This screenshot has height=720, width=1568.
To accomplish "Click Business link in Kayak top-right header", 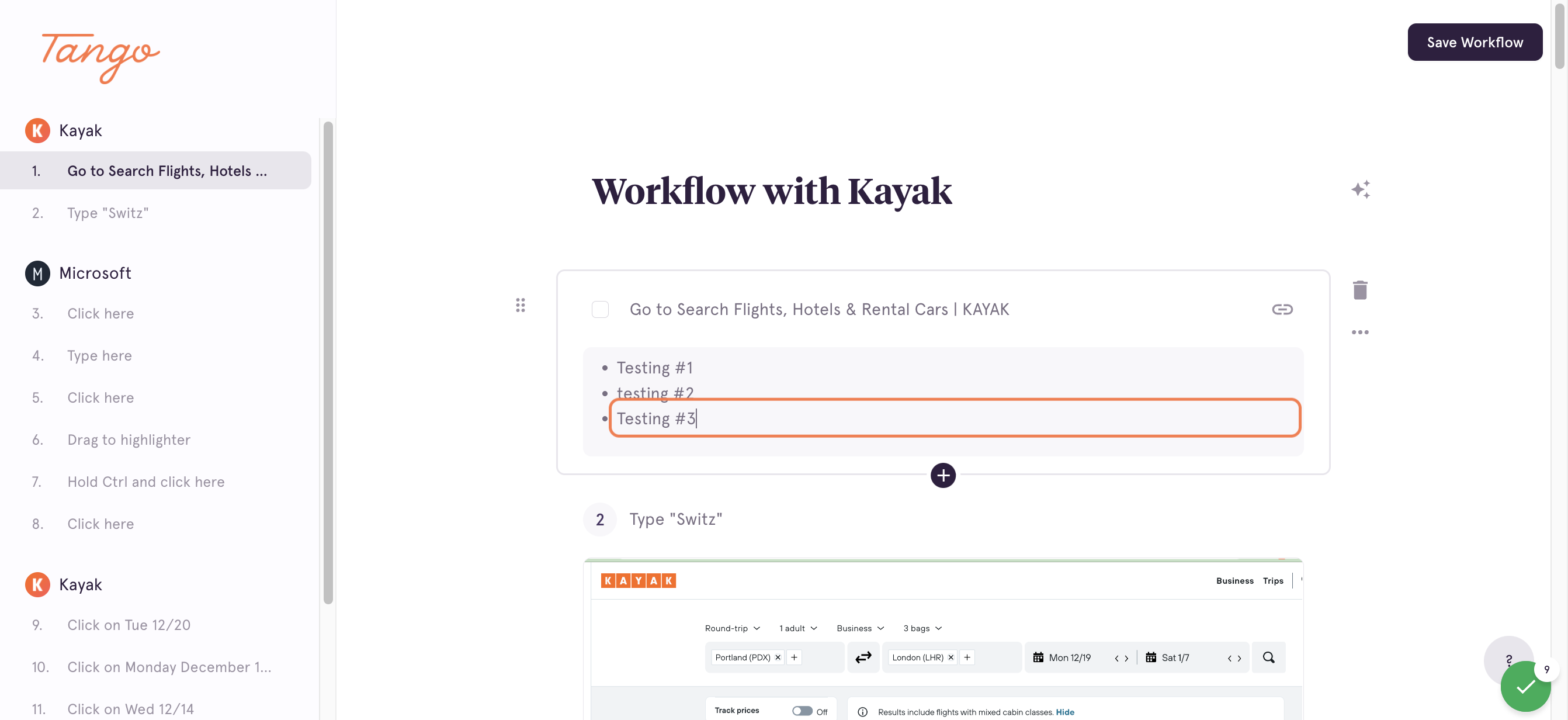I will [1234, 580].
